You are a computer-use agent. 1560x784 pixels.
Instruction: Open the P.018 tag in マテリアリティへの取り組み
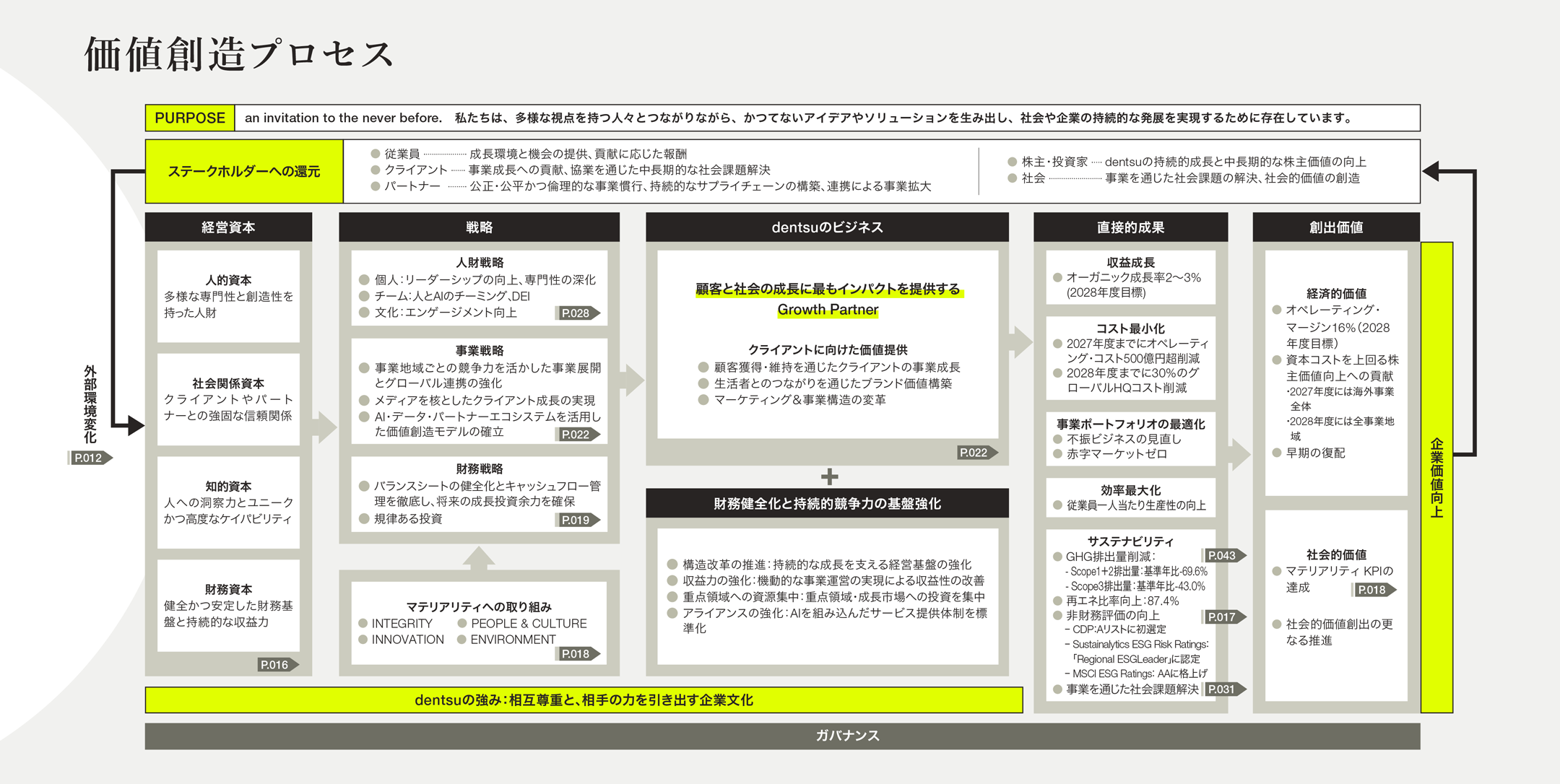[x=578, y=654]
